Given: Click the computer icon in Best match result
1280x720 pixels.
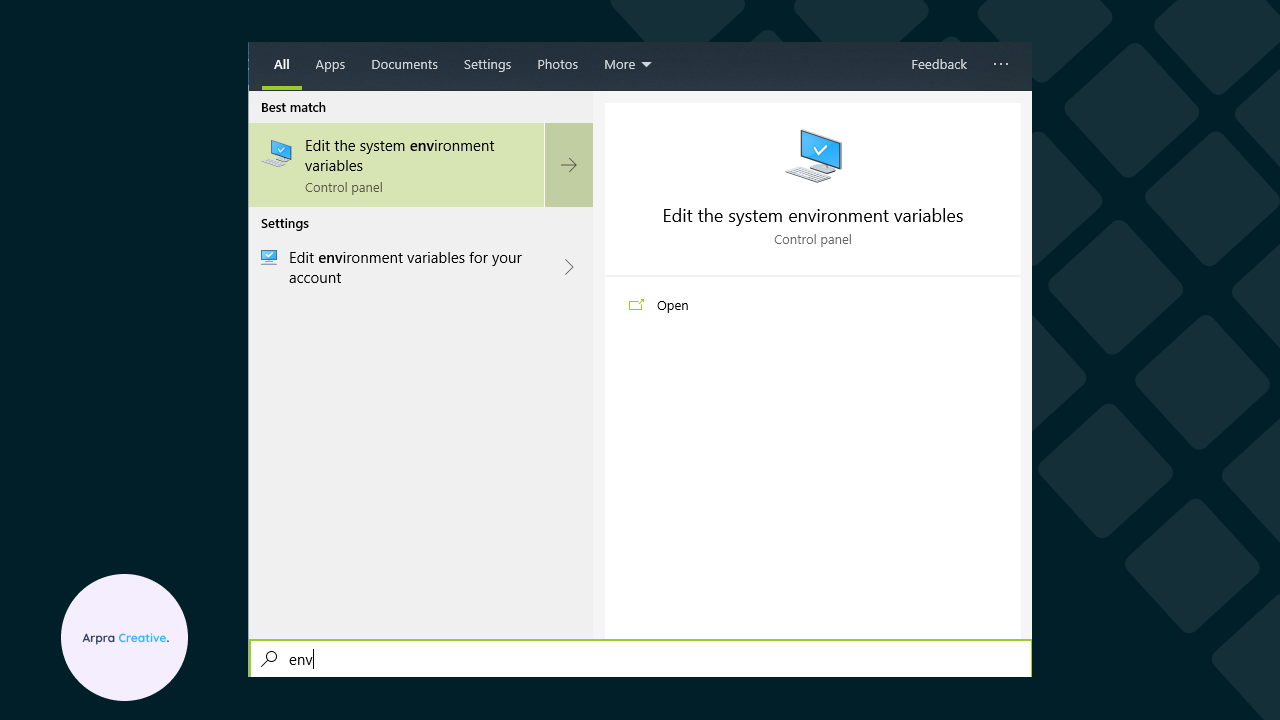Looking at the screenshot, I should 277,153.
